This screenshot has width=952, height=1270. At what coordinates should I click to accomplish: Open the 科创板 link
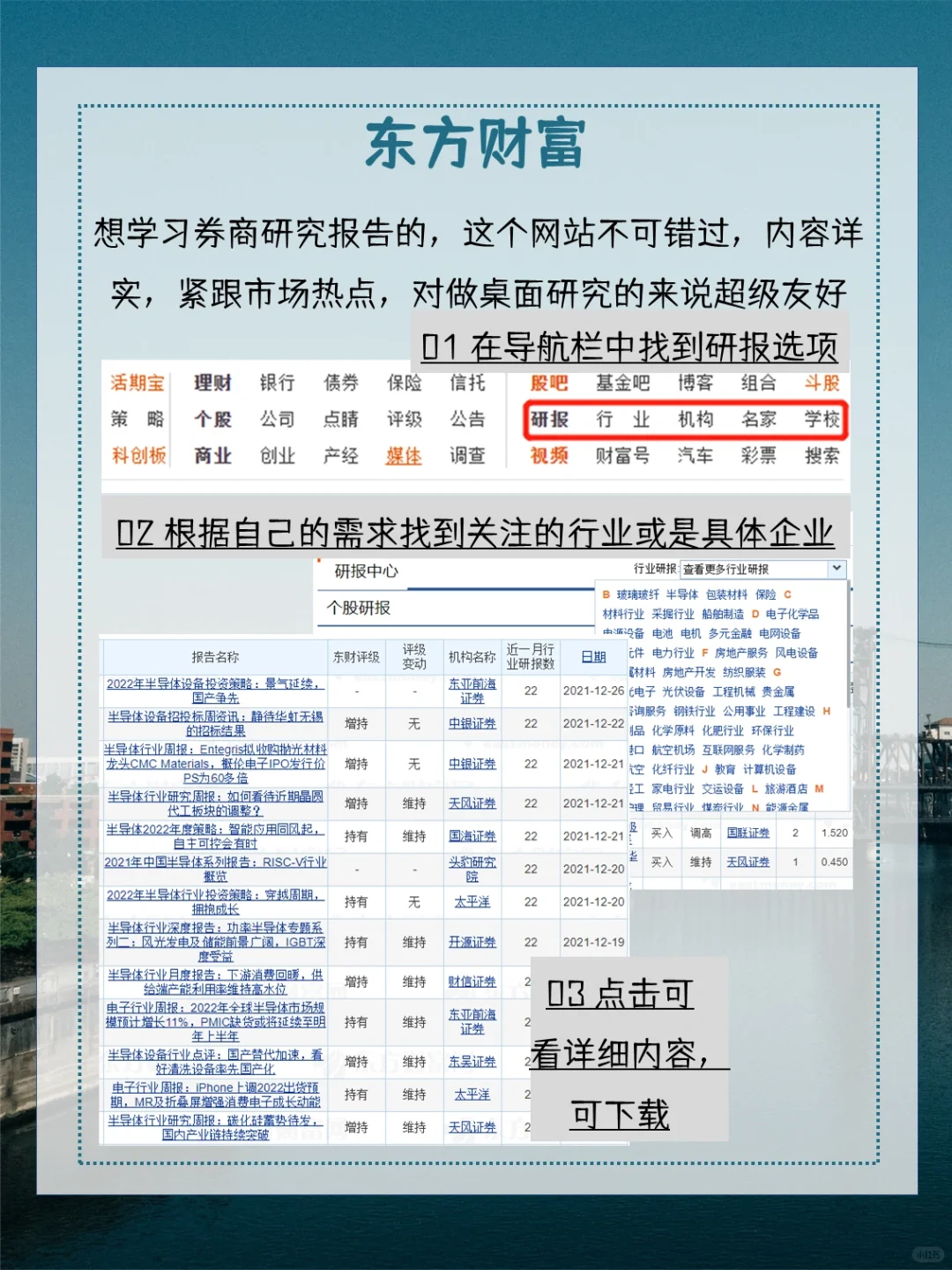138,456
